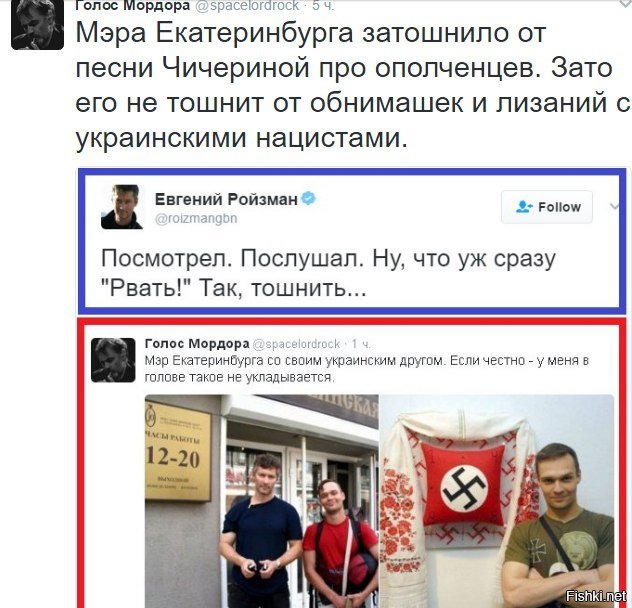Open the @spacelordrock handle in the red-framed tweet
This screenshot has height=608, width=632.
point(296,344)
